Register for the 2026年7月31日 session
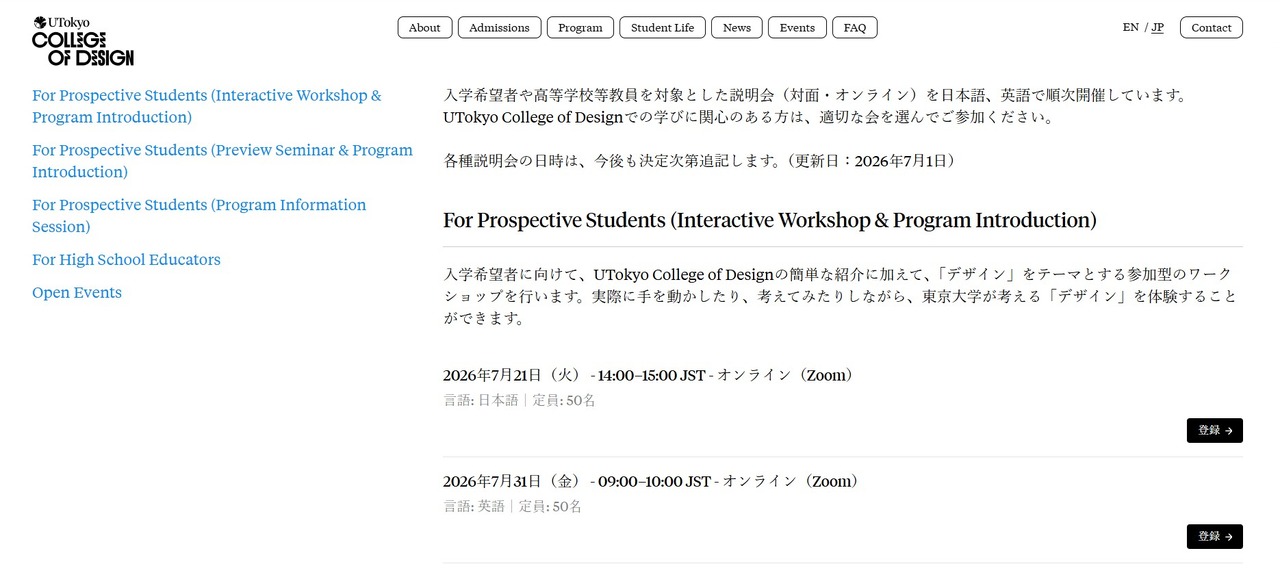 [x=1215, y=536]
